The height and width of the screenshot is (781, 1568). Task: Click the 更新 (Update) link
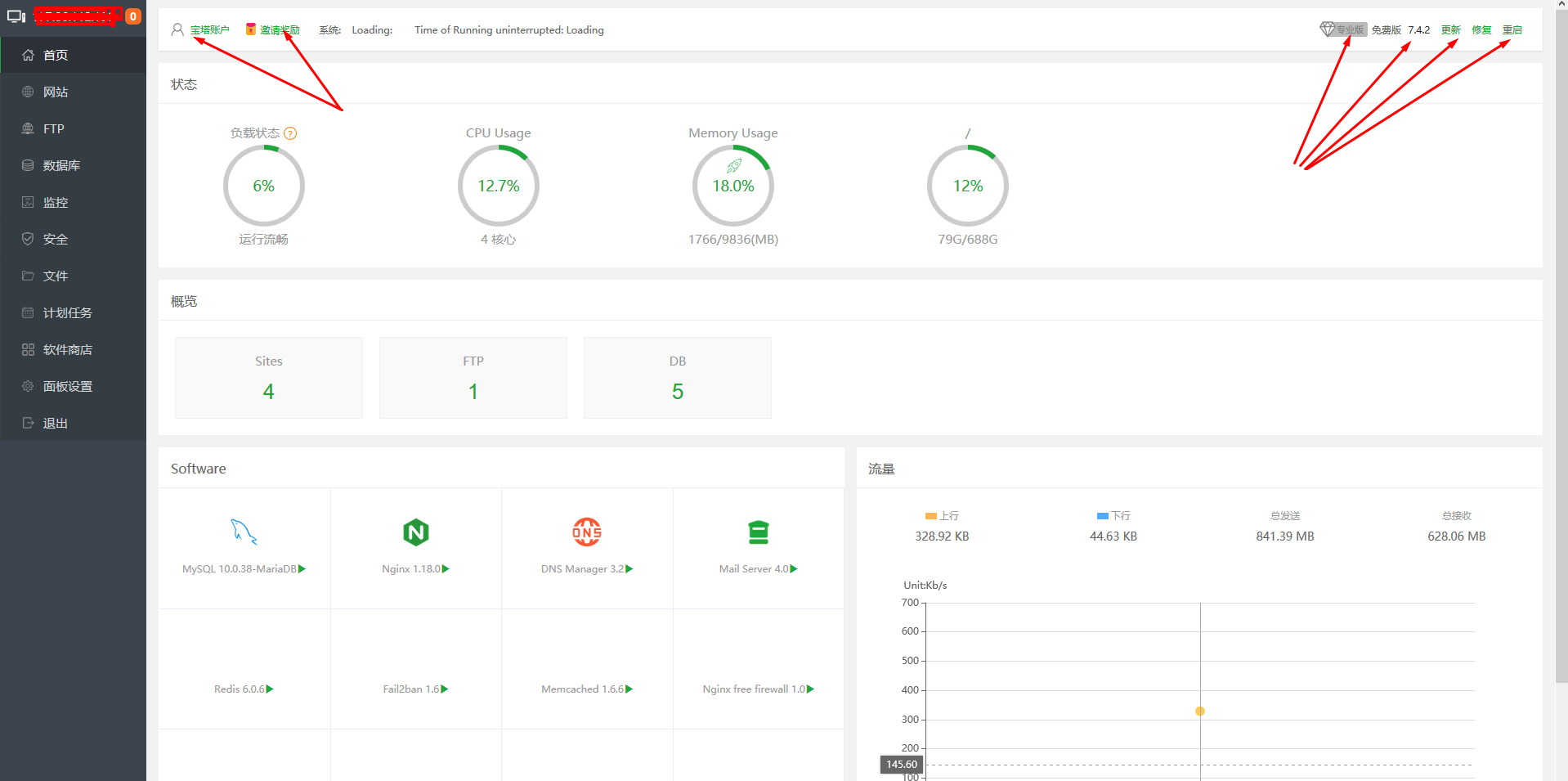1450,30
